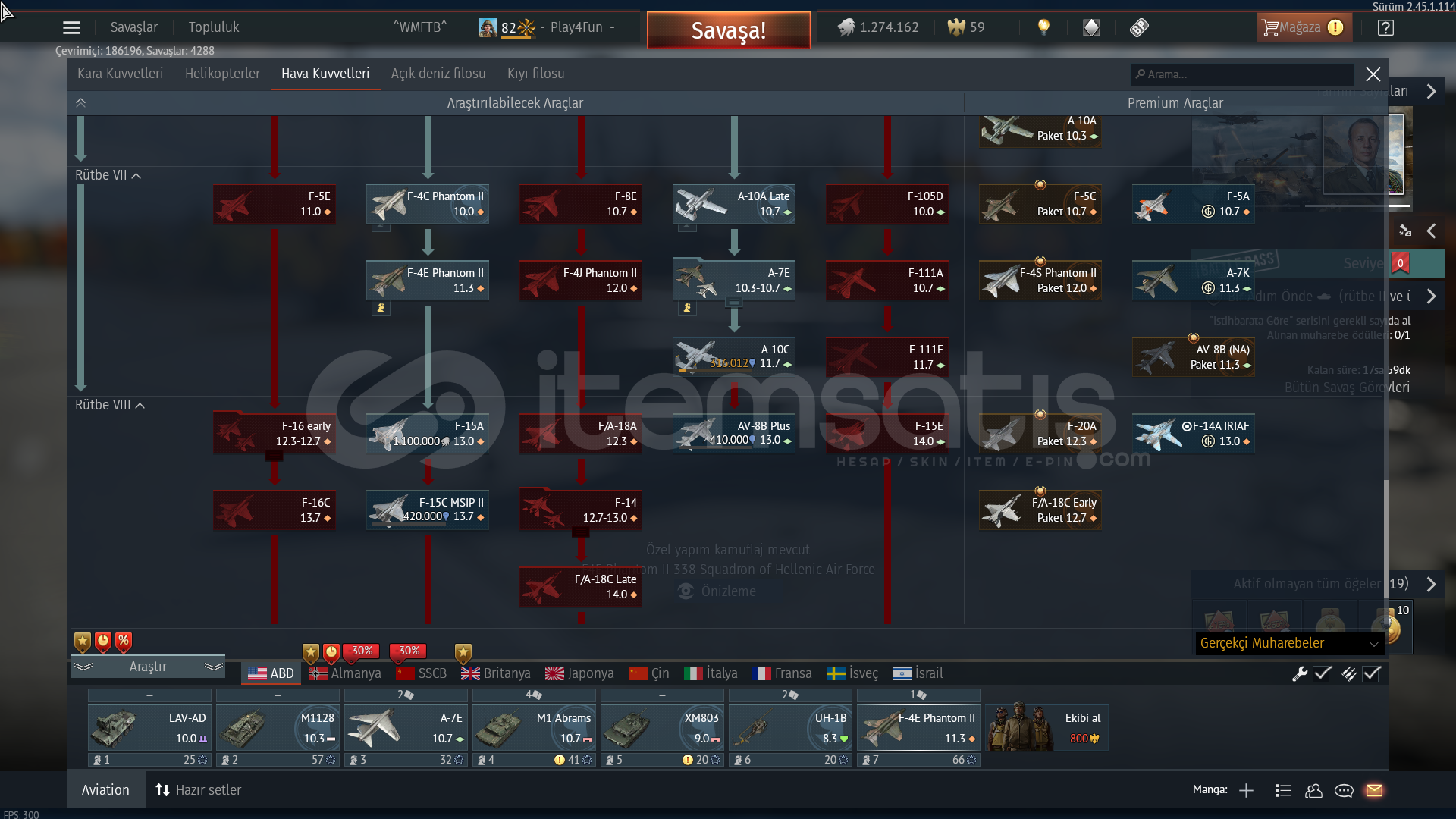
Task: Switch to Kıyı filosu tab
Action: pyautogui.click(x=535, y=74)
